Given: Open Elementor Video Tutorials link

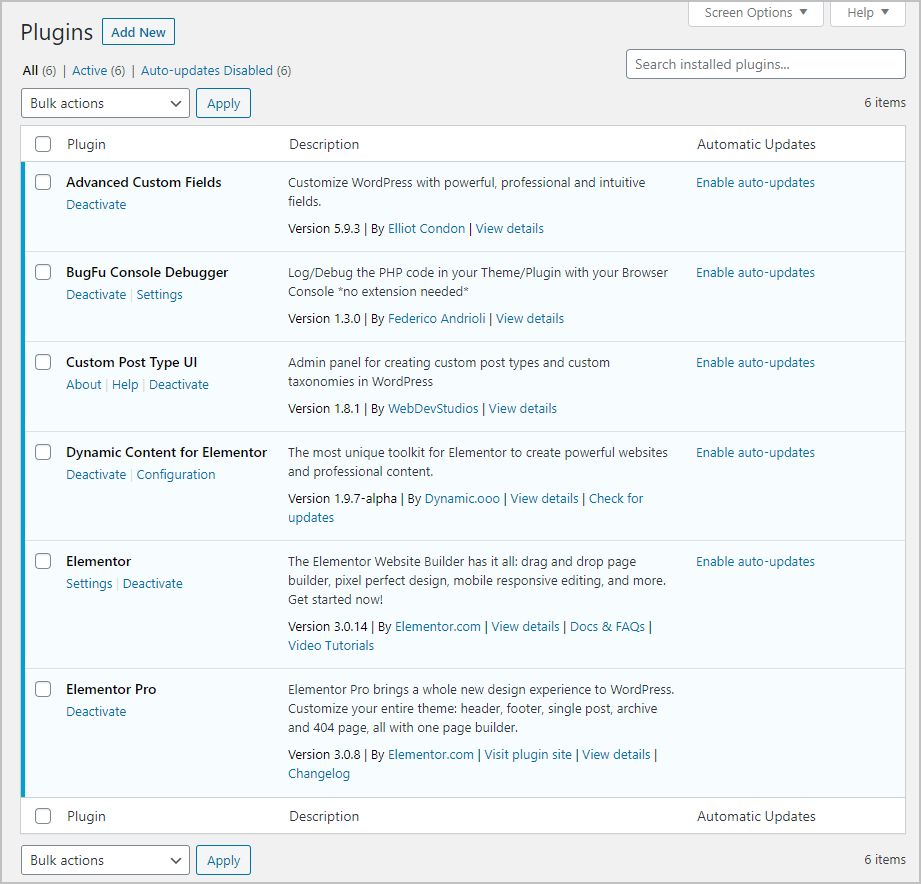Looking at the screenshot, I should click(331, 645).
